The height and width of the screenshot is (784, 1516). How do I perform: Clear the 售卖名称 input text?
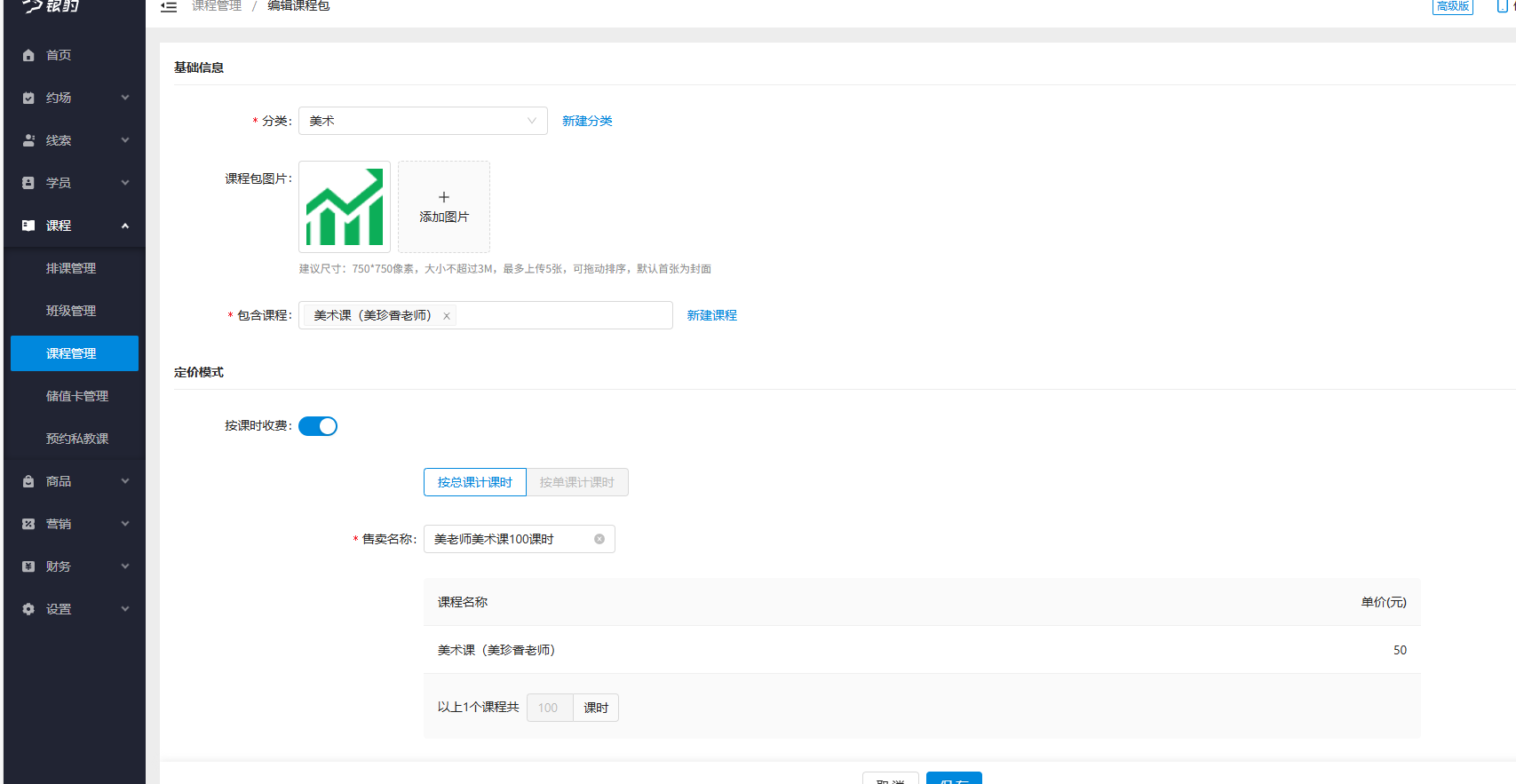coord(599,539)
